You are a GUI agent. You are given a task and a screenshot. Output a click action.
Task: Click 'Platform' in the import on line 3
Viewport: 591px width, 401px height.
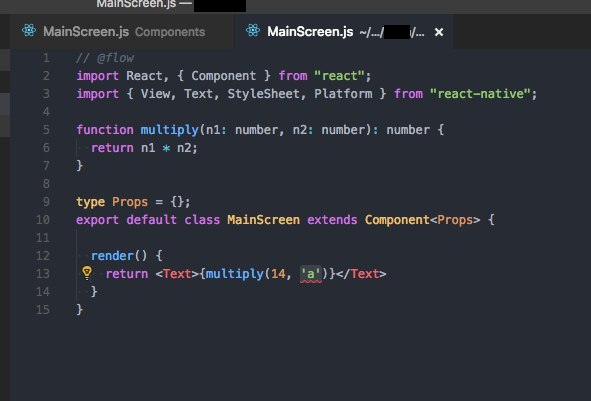coord(343,93)
